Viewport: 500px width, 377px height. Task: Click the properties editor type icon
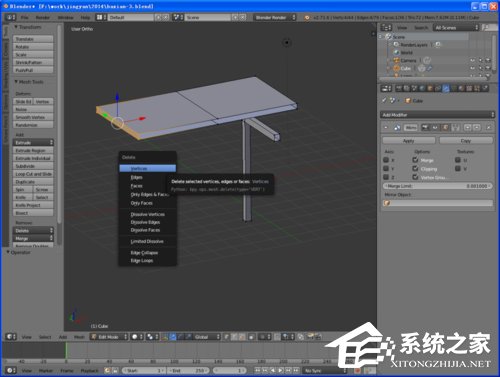pyautogui.click(x=386, y=88)
